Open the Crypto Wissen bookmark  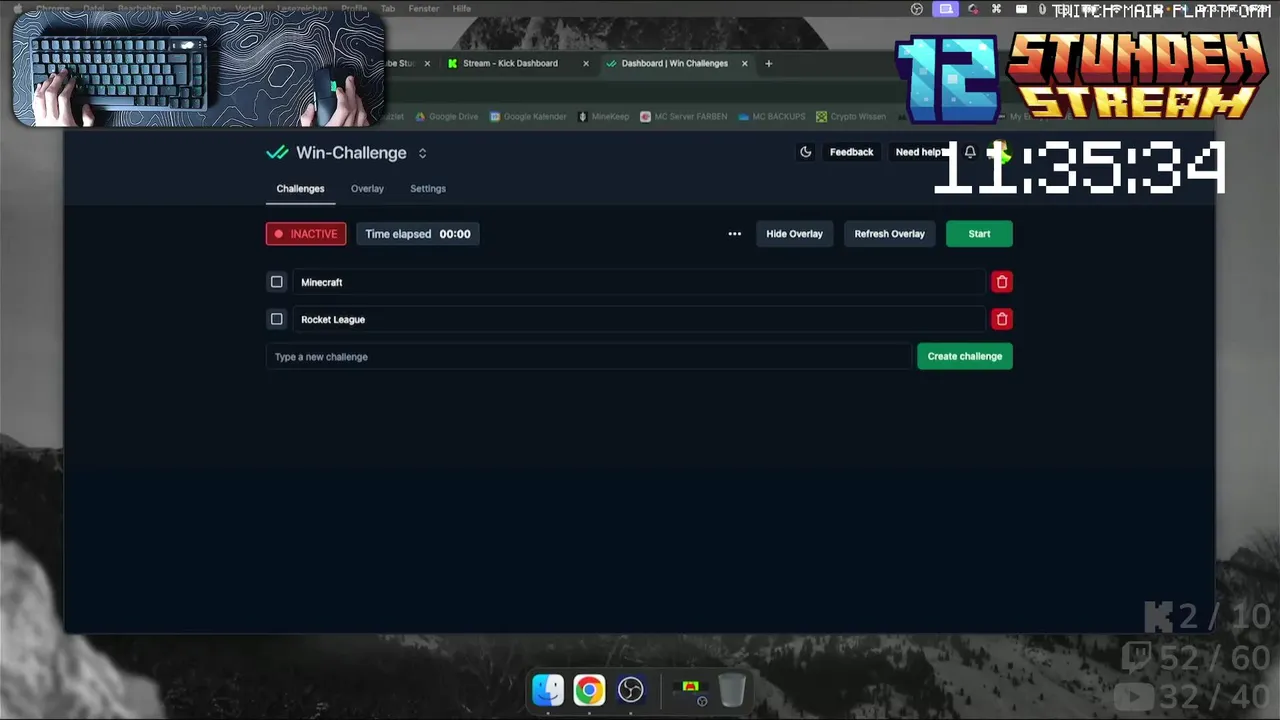(x=851, y=116)
